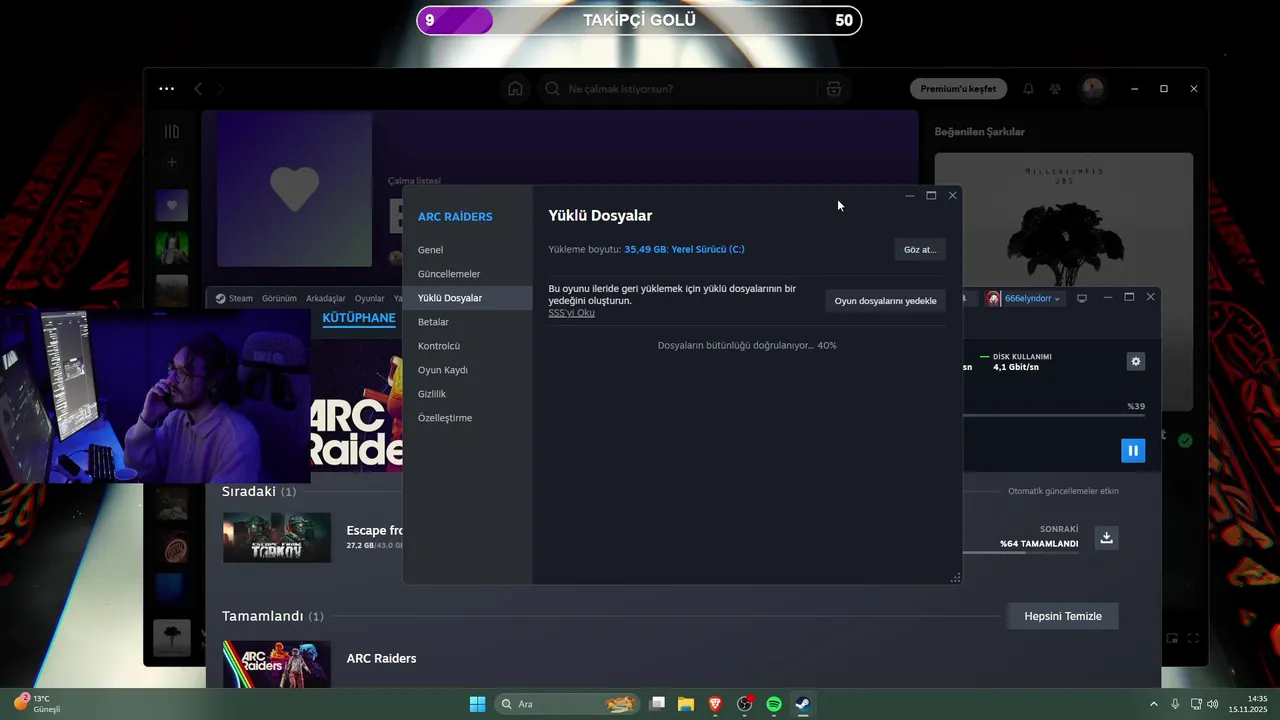Open Brave browser from the taskbar
This screenshot has height=720, width=1280.
715,704
